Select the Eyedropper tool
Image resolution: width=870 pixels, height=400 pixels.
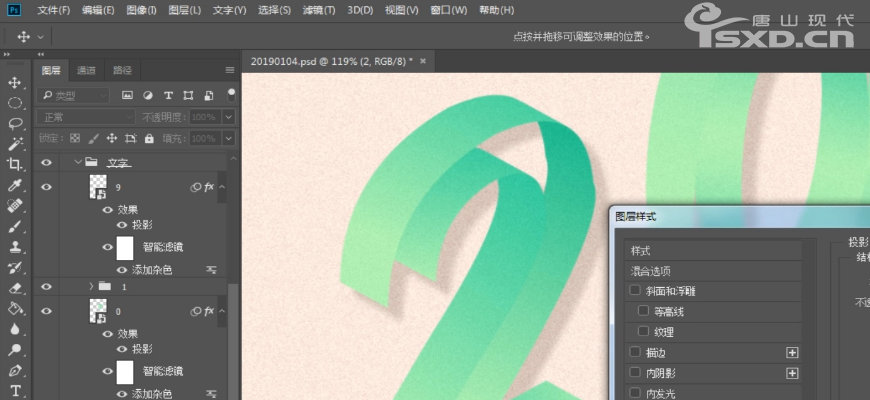tap(15, 185)
